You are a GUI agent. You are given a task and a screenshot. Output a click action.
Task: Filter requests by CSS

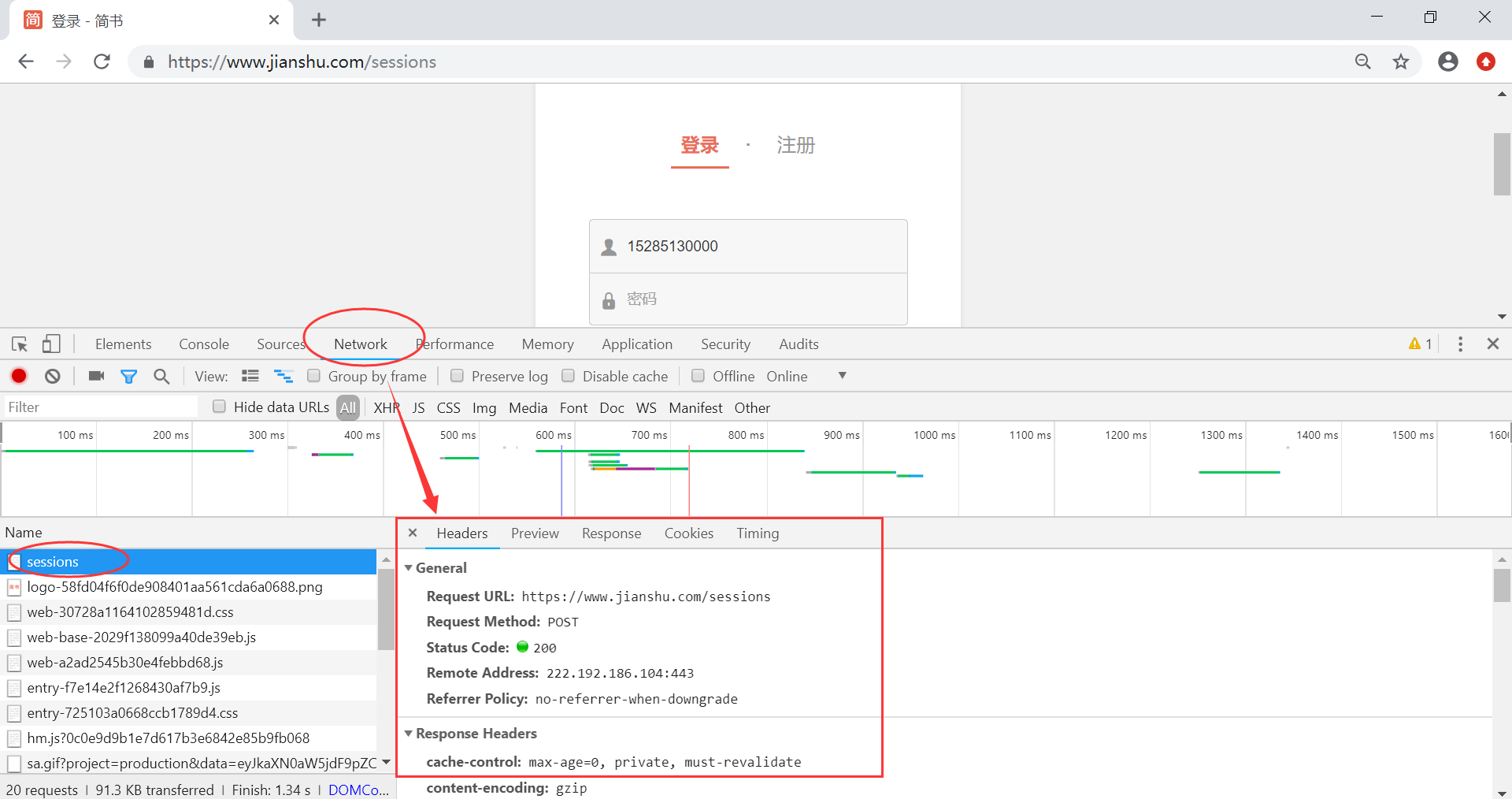449,407
